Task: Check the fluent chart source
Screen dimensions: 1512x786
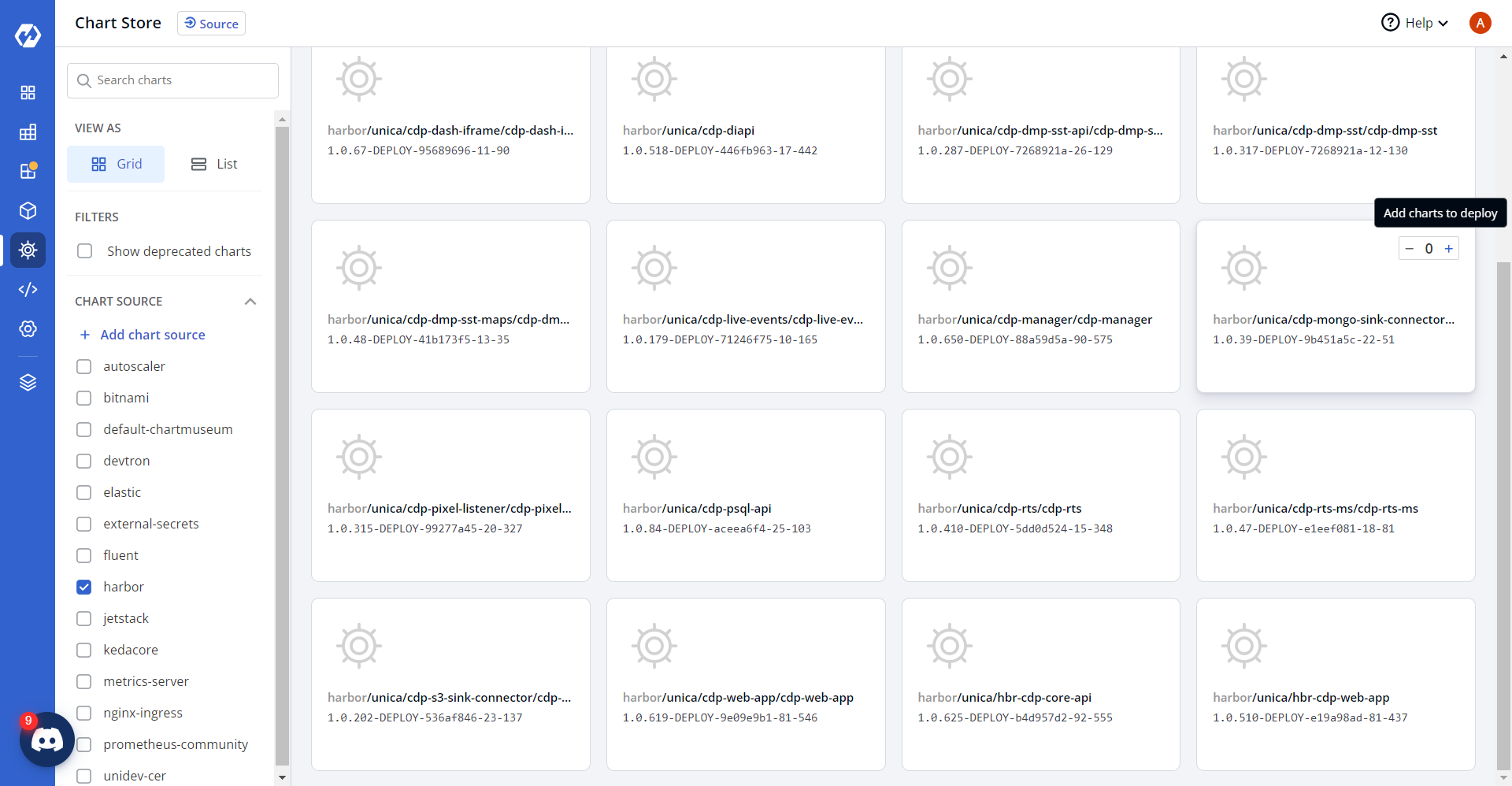Action: pyautogui.click(x=84, y=555)
